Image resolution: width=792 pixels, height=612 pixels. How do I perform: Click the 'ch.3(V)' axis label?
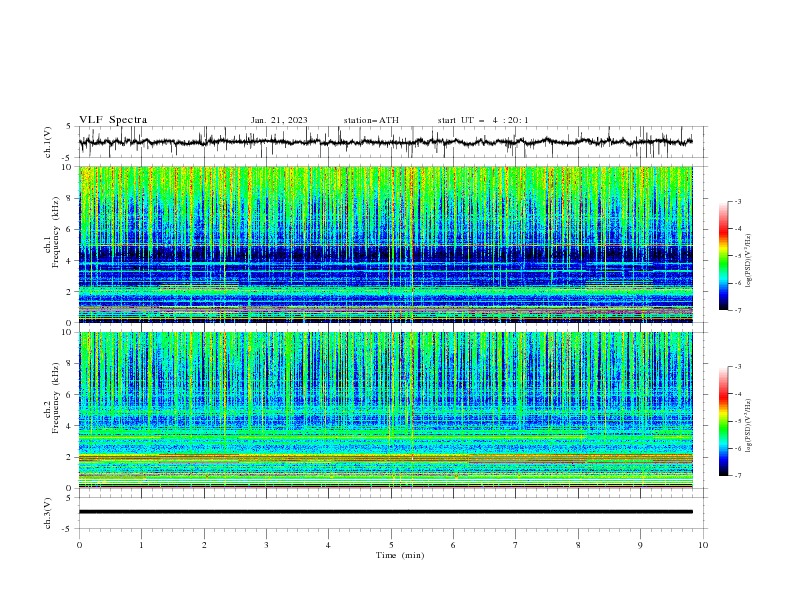(48, 513)
